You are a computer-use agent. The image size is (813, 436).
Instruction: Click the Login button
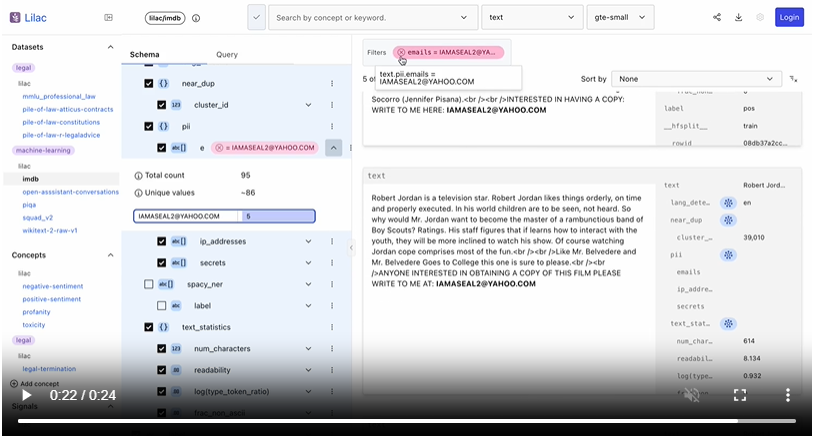(788, 17)
